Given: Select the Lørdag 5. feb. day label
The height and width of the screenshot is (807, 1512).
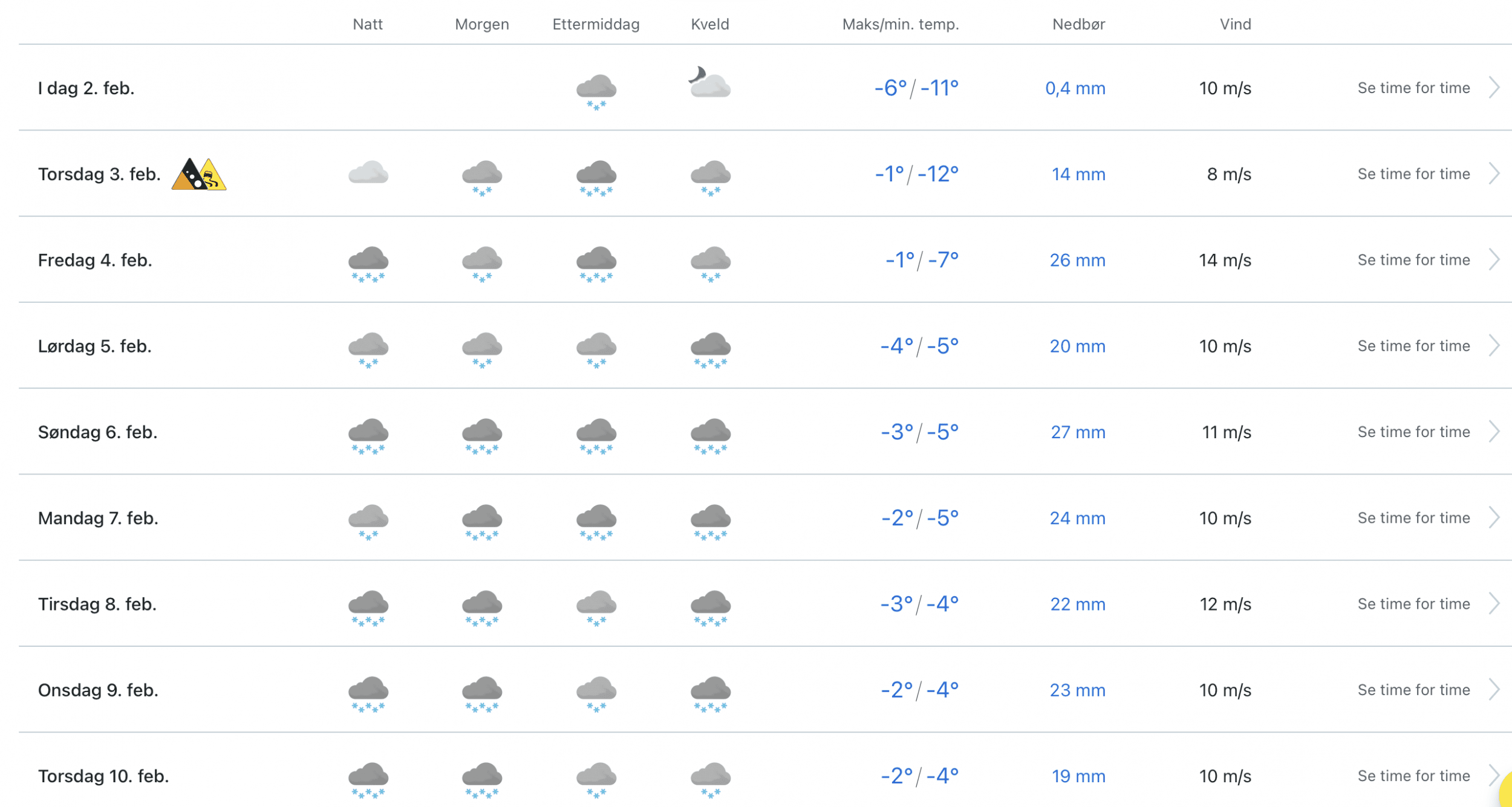Looking at the screenshot, I should [95, 346].
